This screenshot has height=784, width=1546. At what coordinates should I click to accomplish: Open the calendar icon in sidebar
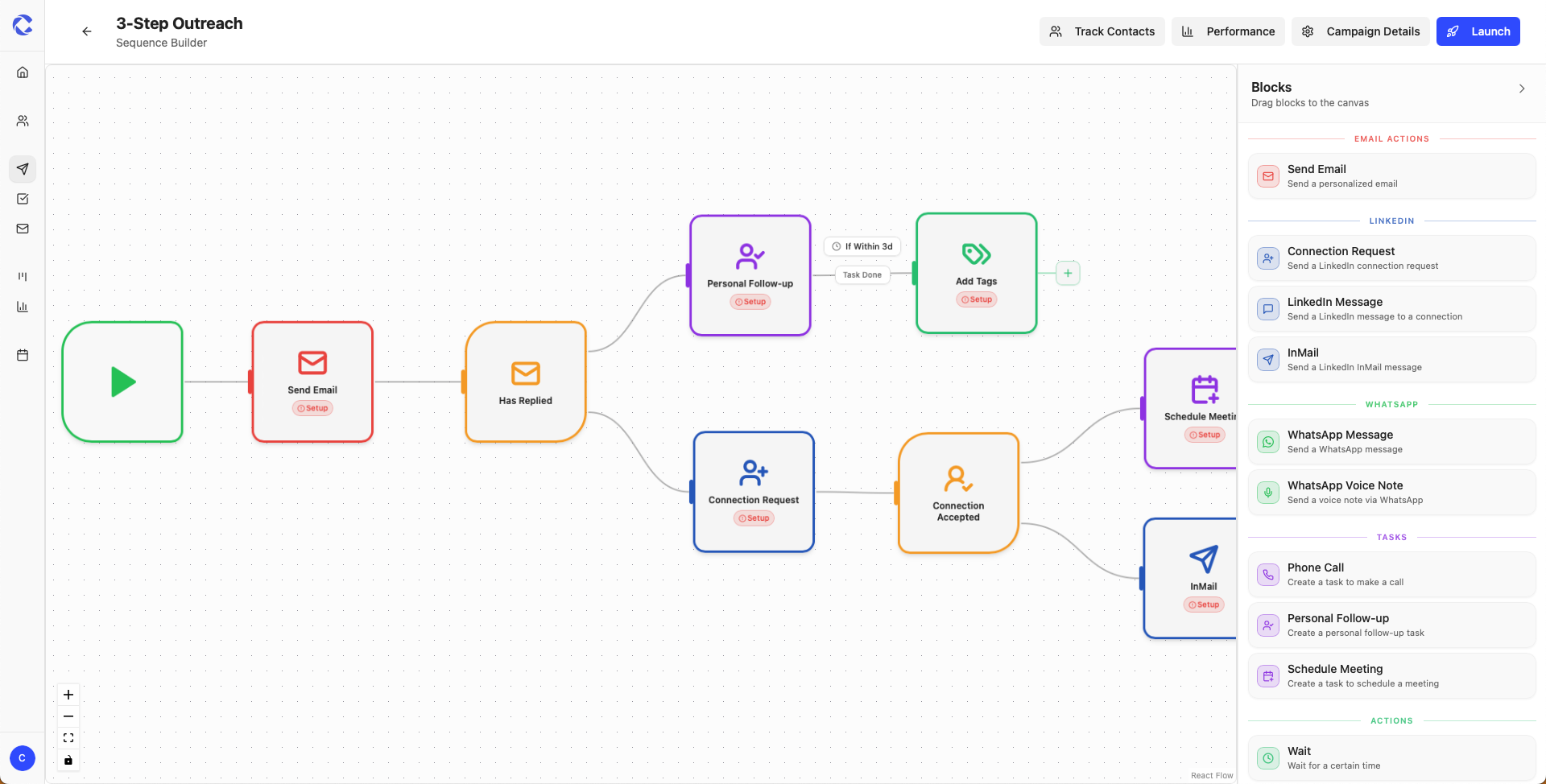[x=23, y=355]
